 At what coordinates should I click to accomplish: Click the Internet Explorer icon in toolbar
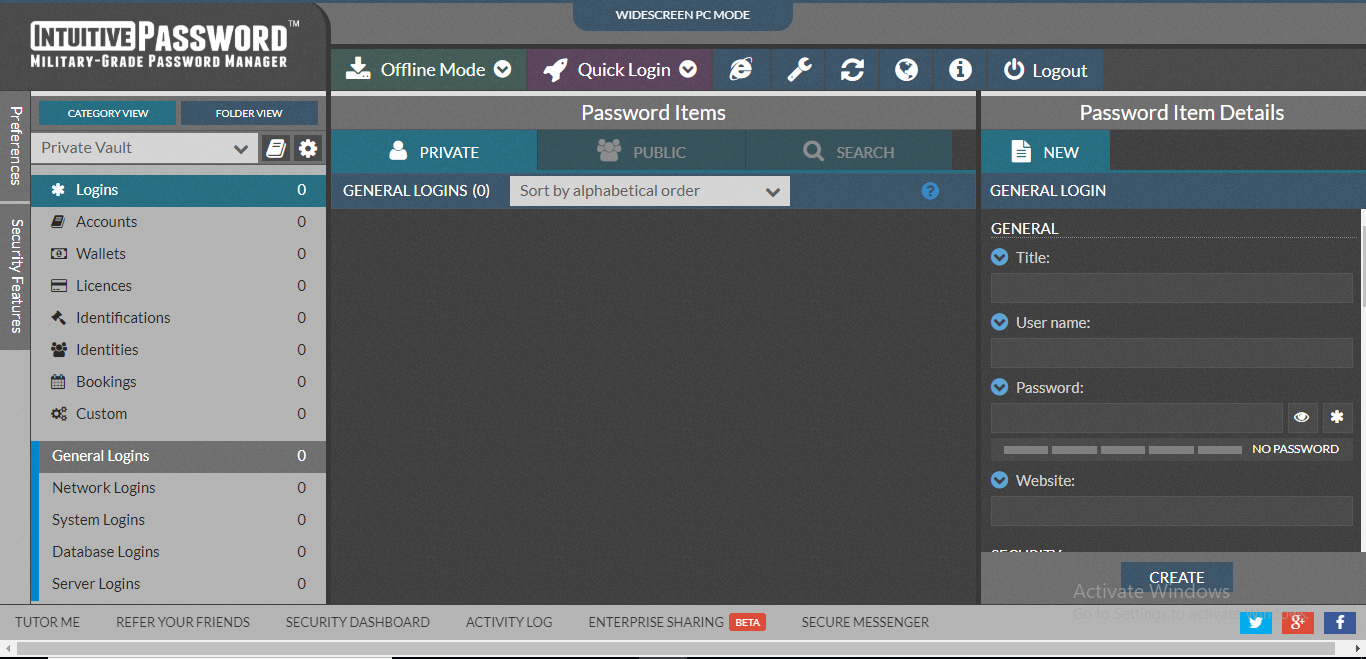click(x=741, y=70)
